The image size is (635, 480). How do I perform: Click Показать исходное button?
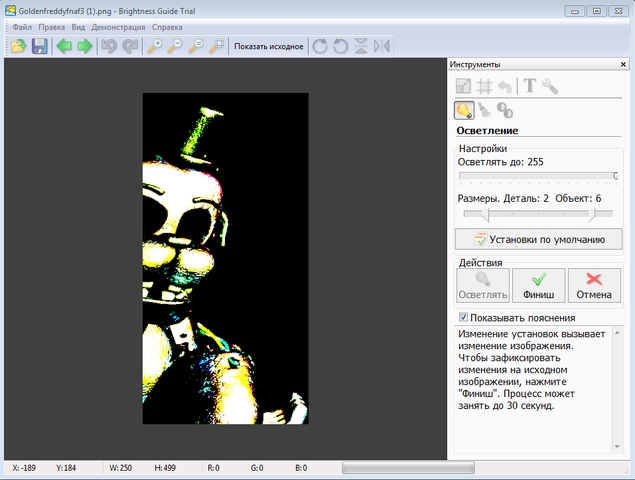[x=268, y=46]
